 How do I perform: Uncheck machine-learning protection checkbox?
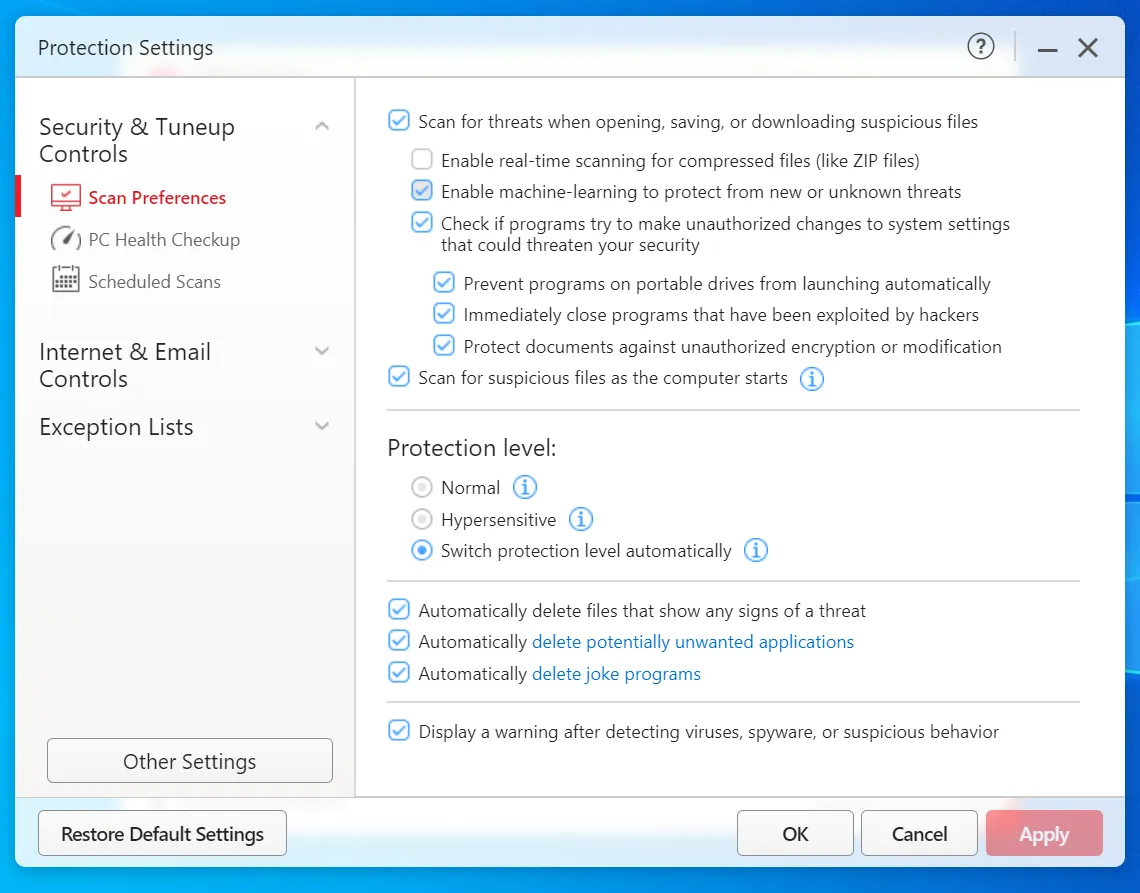click(x=423, y=191)
